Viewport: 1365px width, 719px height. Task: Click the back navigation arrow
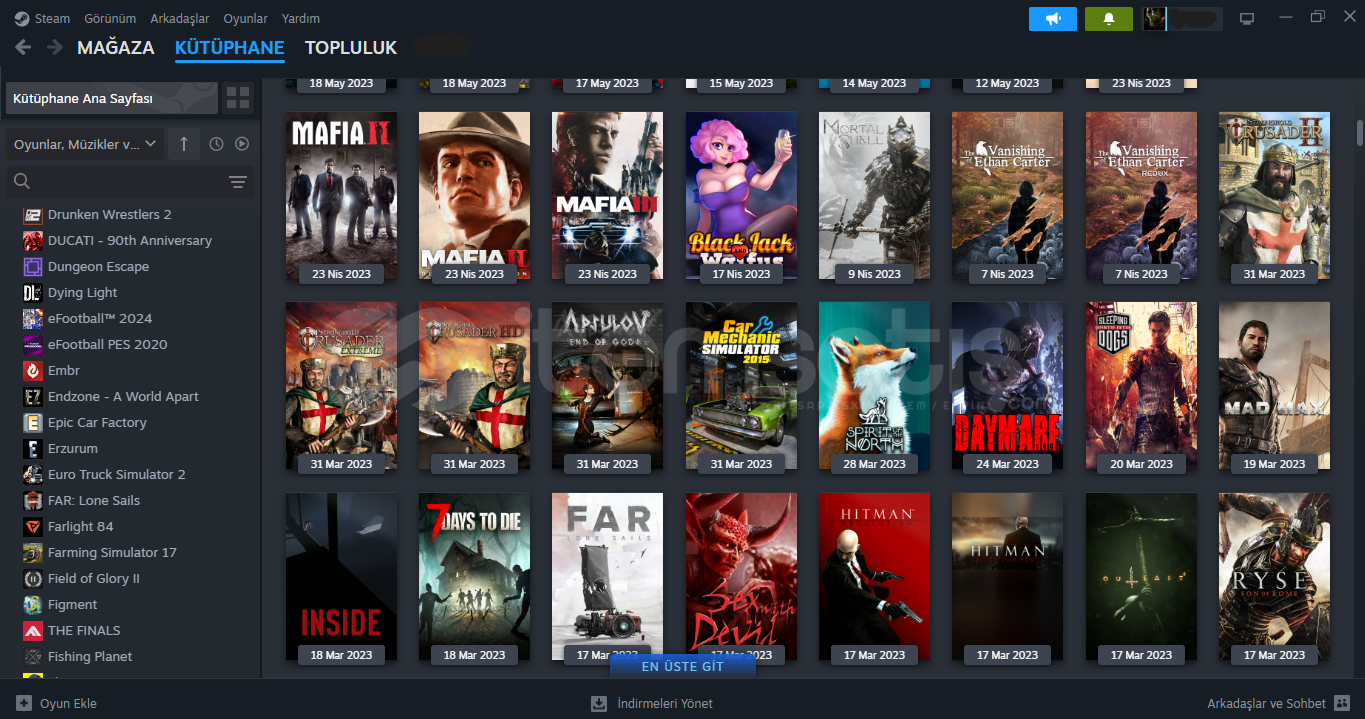[x=23, y=47]
